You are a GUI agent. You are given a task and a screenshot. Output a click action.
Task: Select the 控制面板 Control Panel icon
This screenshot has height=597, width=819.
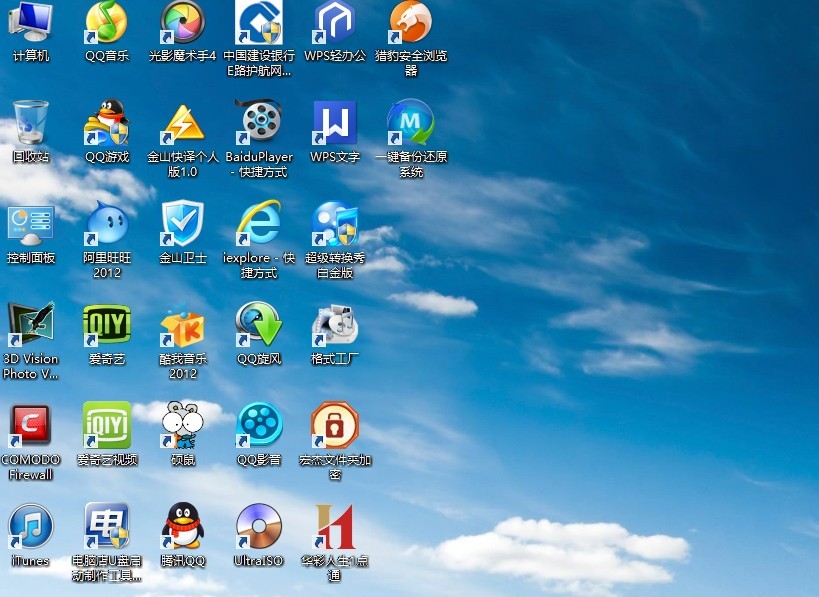pyautogui.click(x=31, y=224)
